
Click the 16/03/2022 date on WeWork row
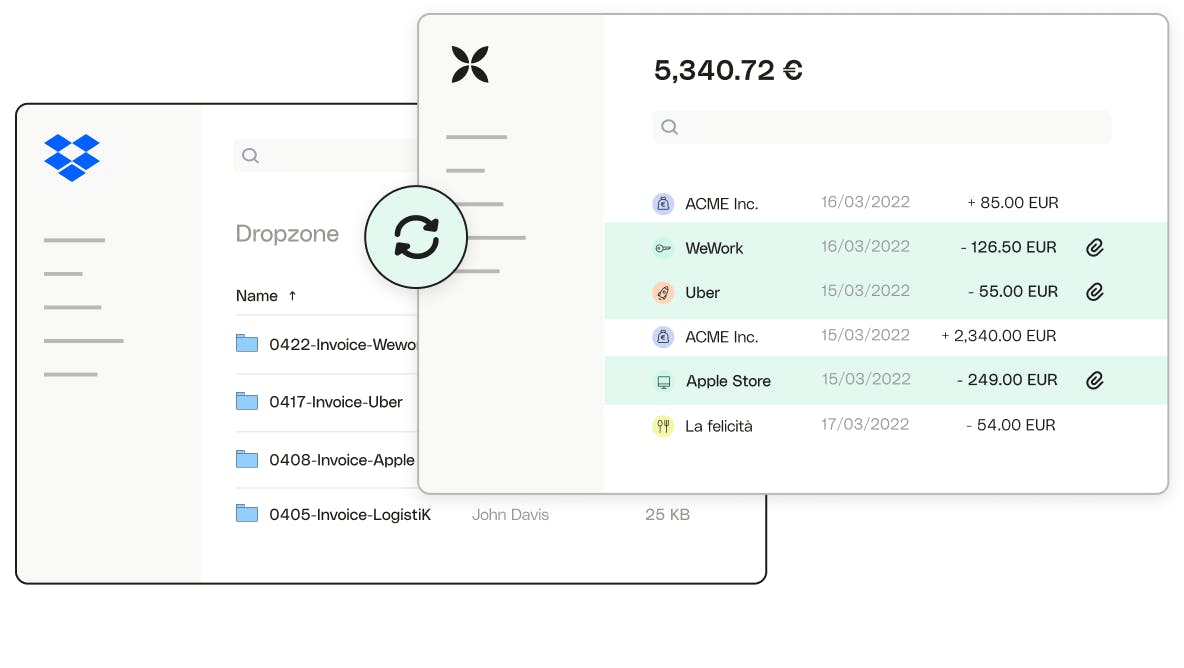865,246
